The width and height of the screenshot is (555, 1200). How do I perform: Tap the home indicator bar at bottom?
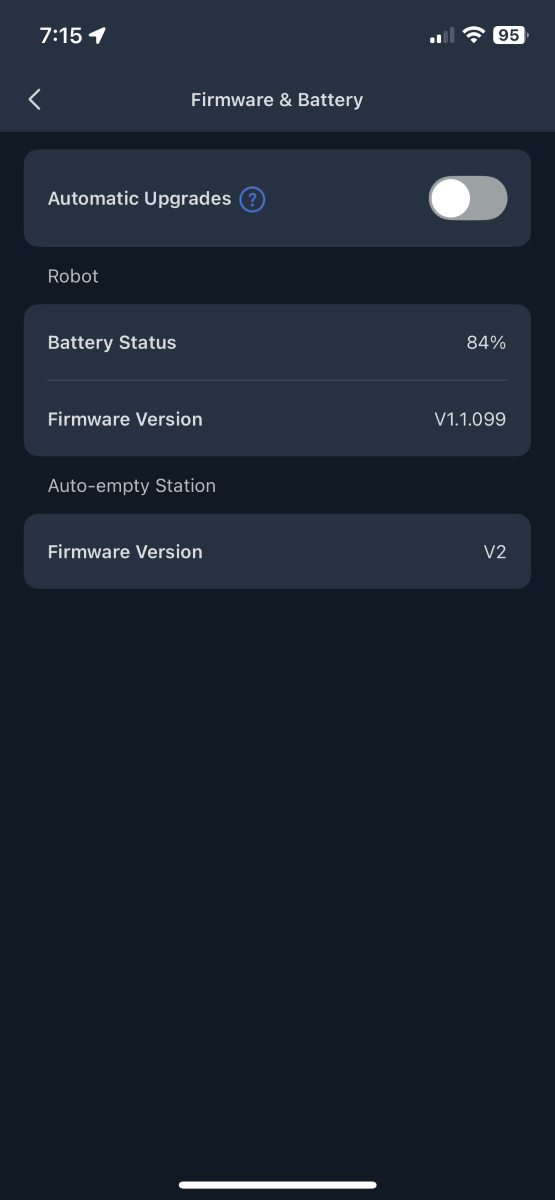pyautogui.click(x=277, y=1184)
